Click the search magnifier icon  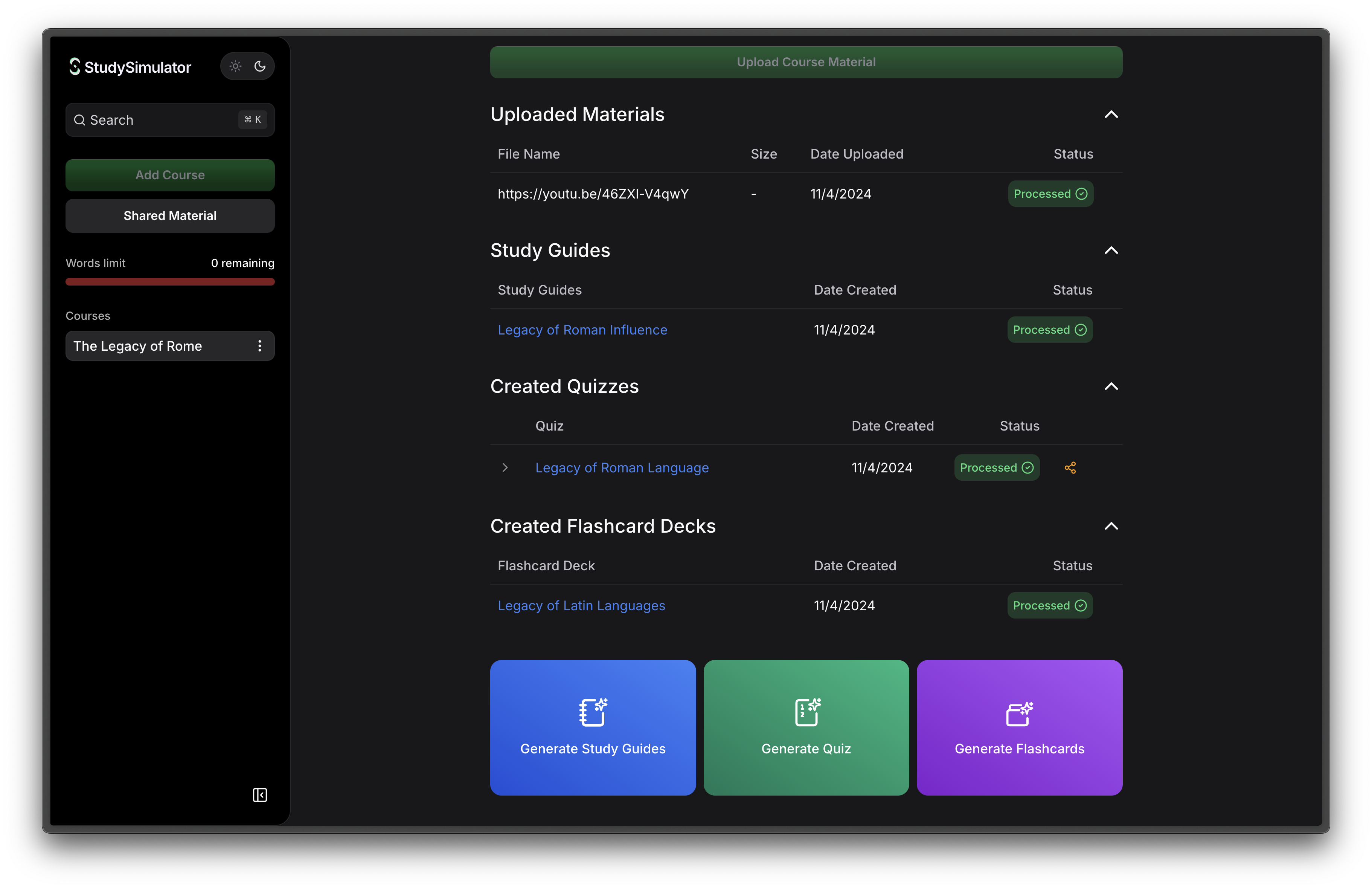[79, 120]
